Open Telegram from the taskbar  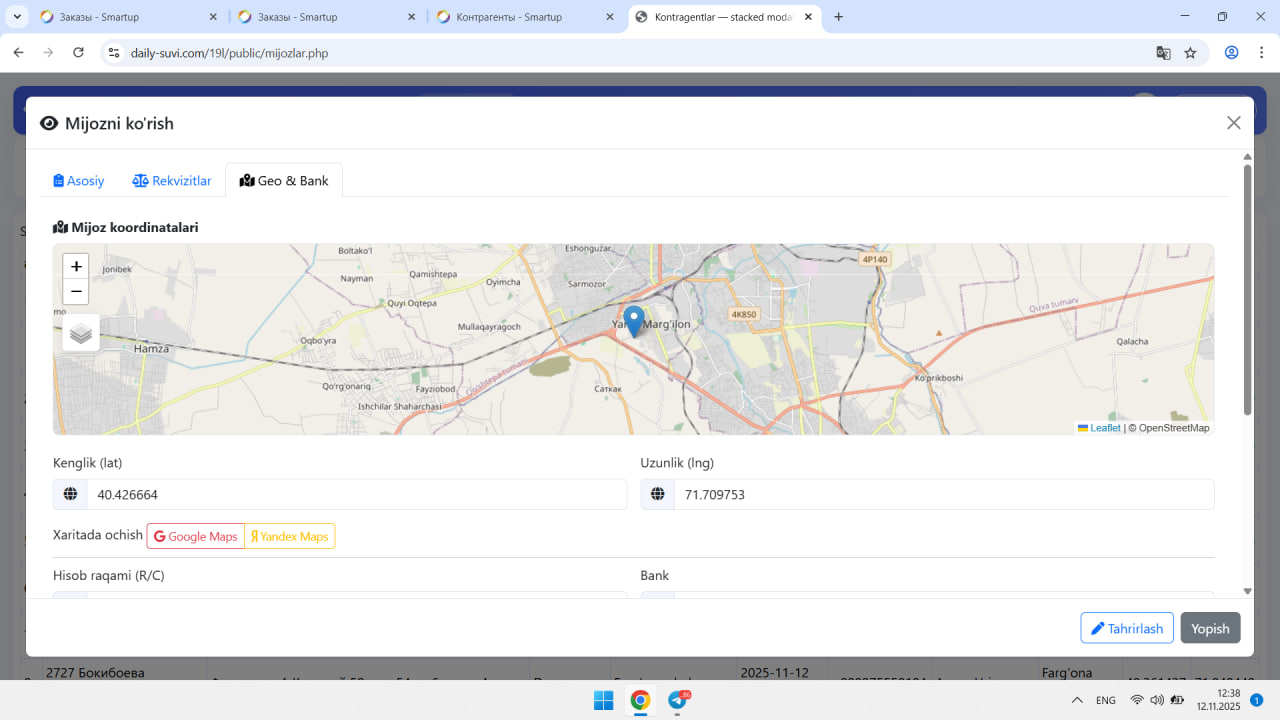pos(677,700)
